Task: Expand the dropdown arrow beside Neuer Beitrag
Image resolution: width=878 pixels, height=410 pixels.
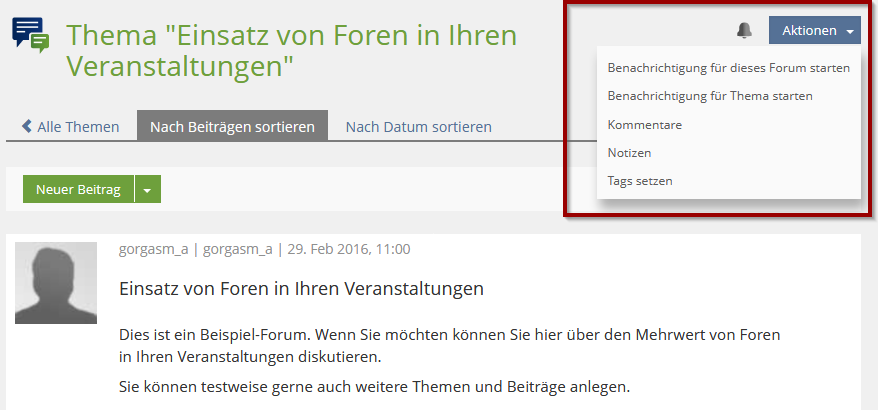Action: pos(147,189)
